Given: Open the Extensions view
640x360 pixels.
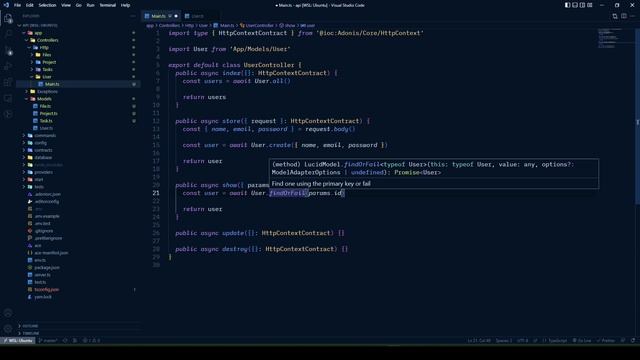Looking at the screenshot, I should click(8, 82).
